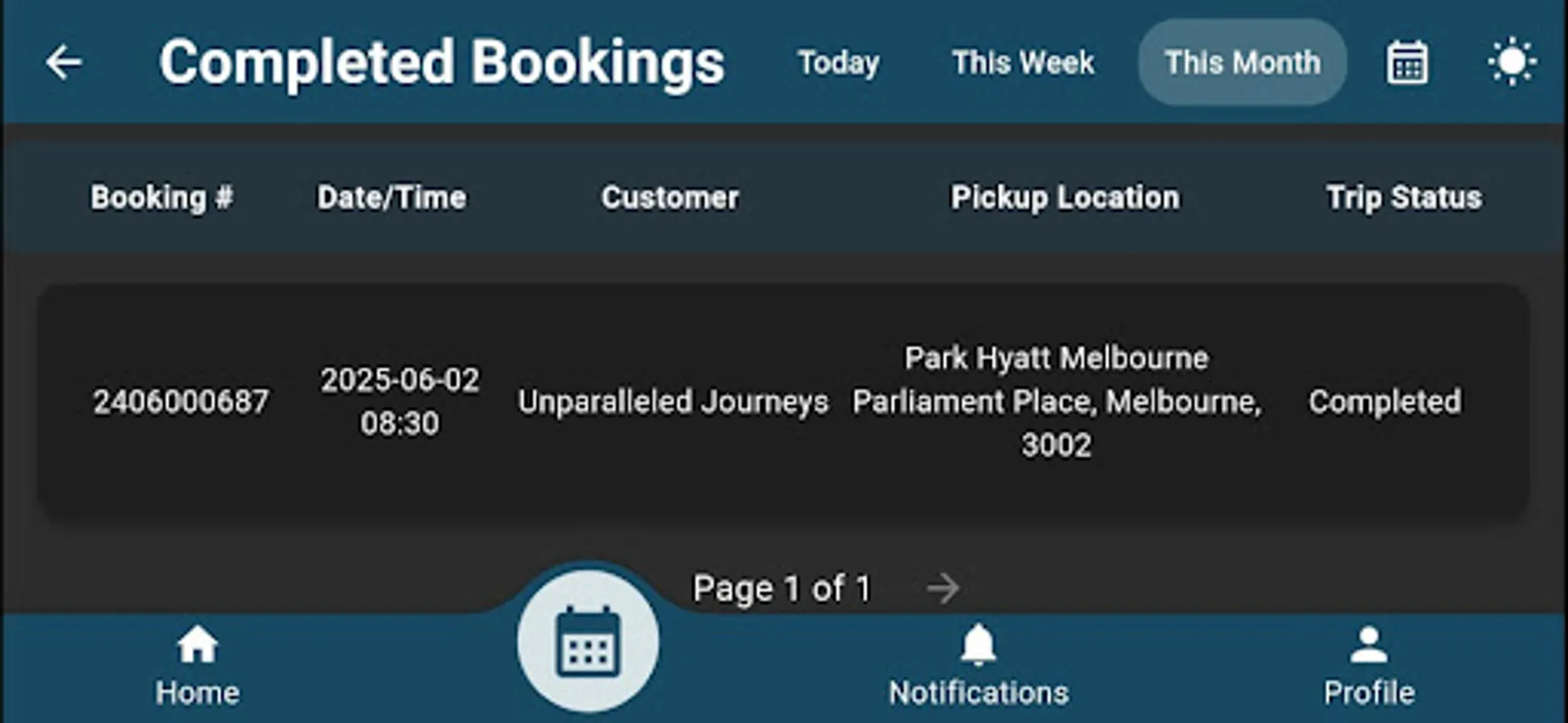Select the This Month filter

[1242, 63]
